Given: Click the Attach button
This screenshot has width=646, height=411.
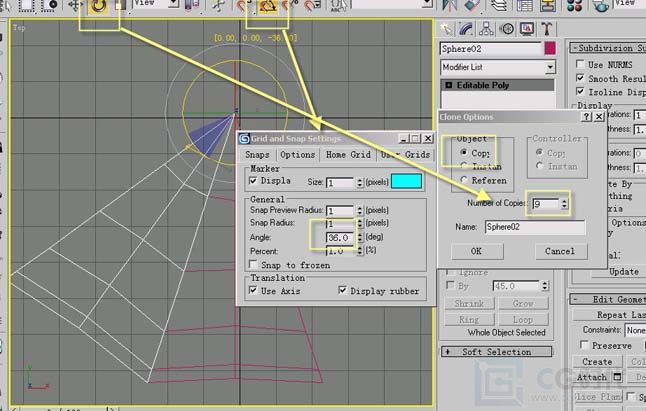Looking at the screenshot, I should click(592, 377).
